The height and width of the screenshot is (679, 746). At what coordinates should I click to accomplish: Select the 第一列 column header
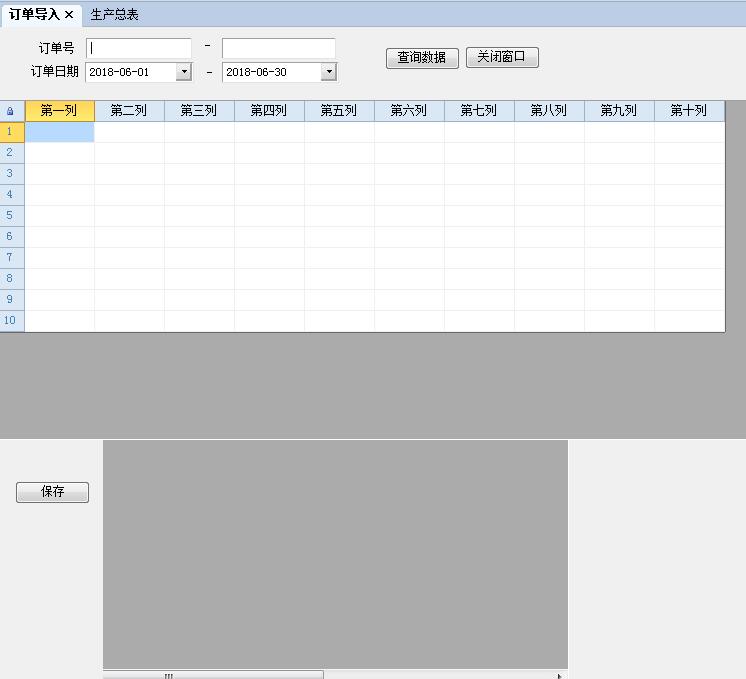[59, 111]
